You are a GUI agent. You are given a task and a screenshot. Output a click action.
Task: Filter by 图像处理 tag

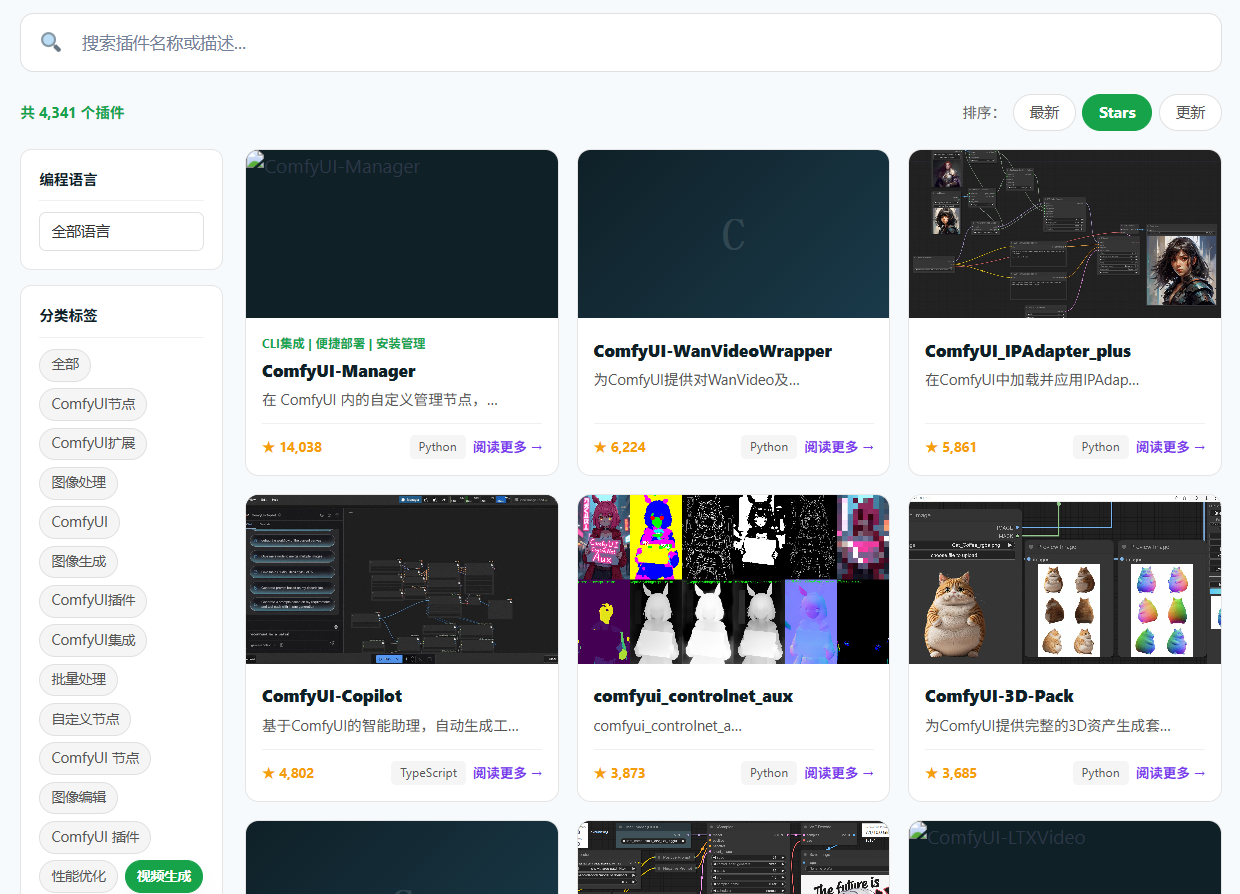79,483
